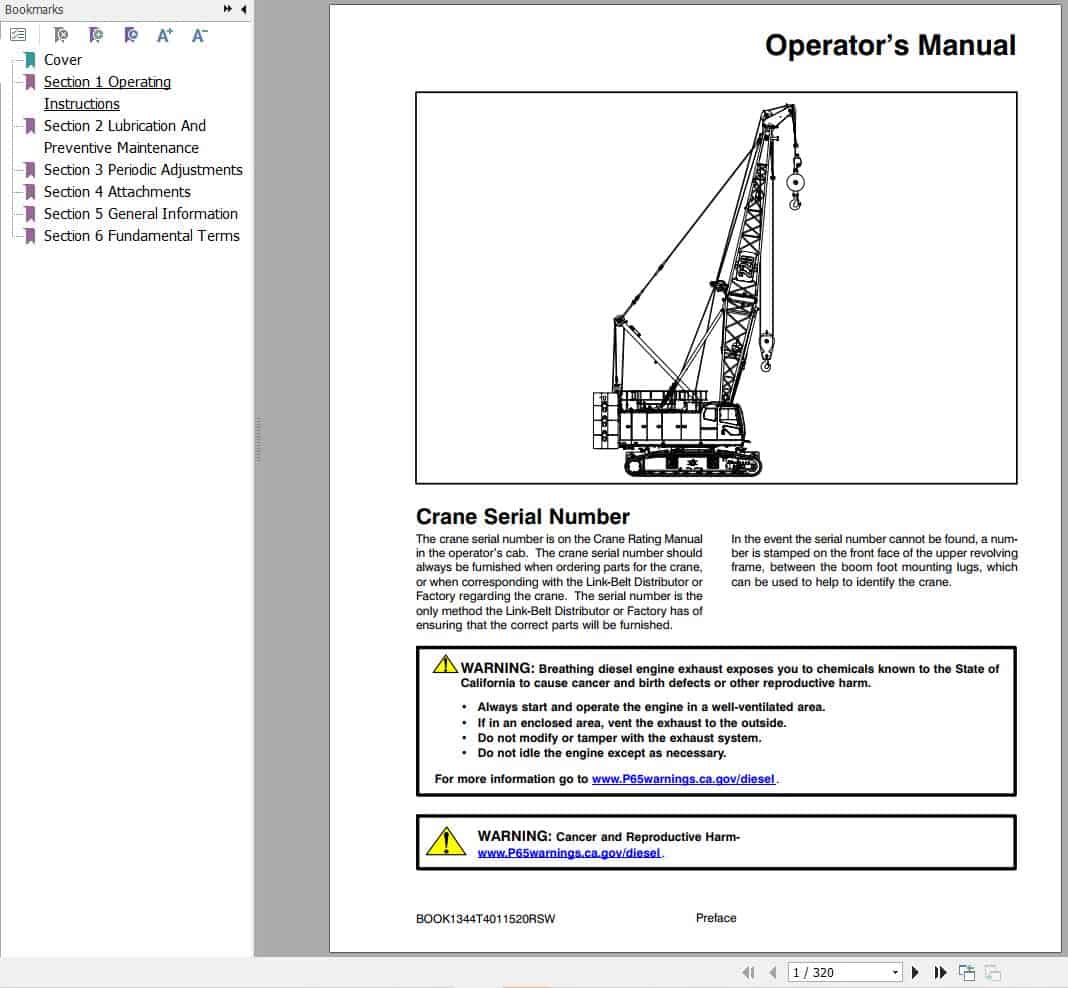Open the Cover bookmark
The image size is (1068, 988).
tap(63, 60)
